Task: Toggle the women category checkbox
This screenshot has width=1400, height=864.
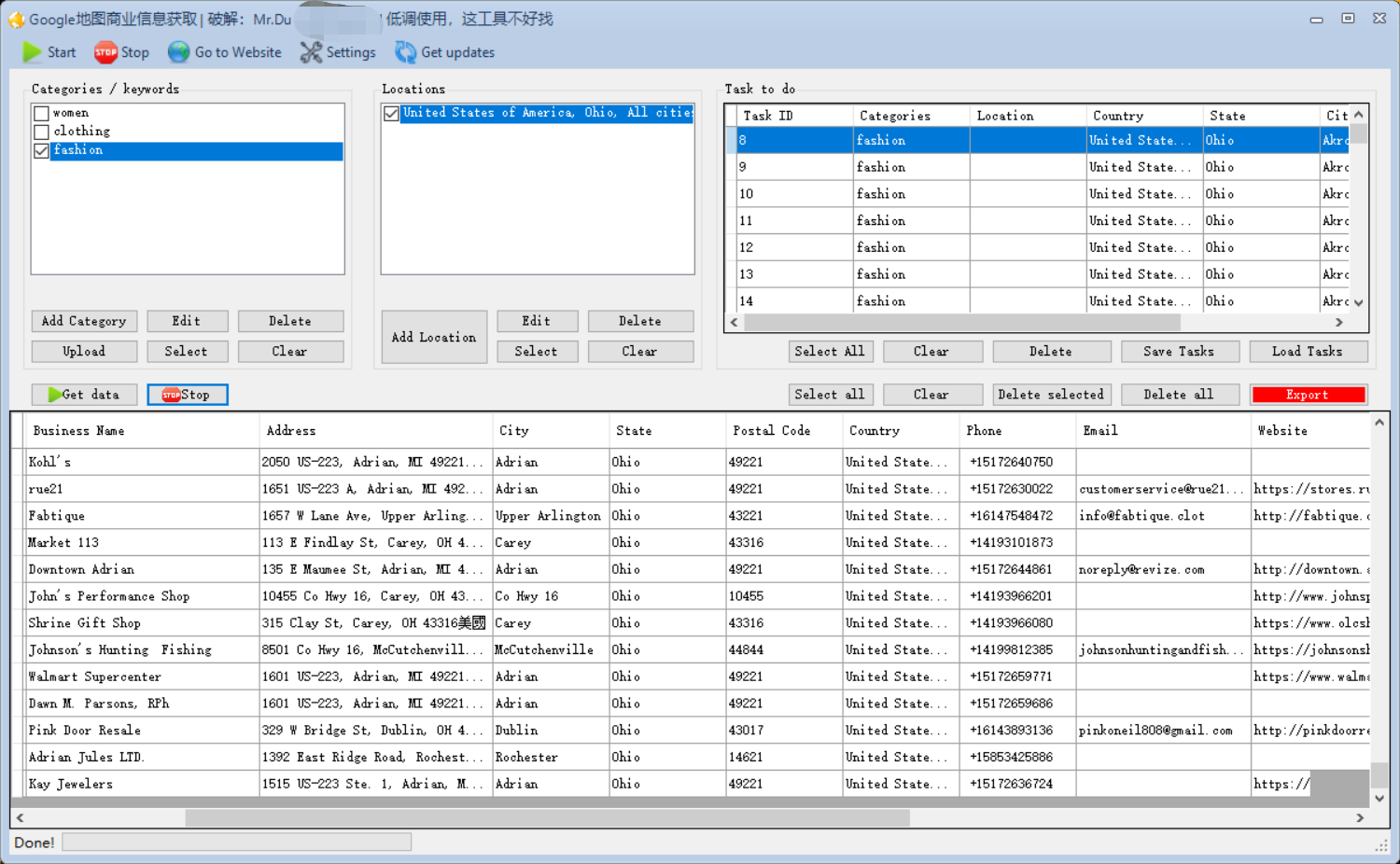Action: tap(41, 114)
